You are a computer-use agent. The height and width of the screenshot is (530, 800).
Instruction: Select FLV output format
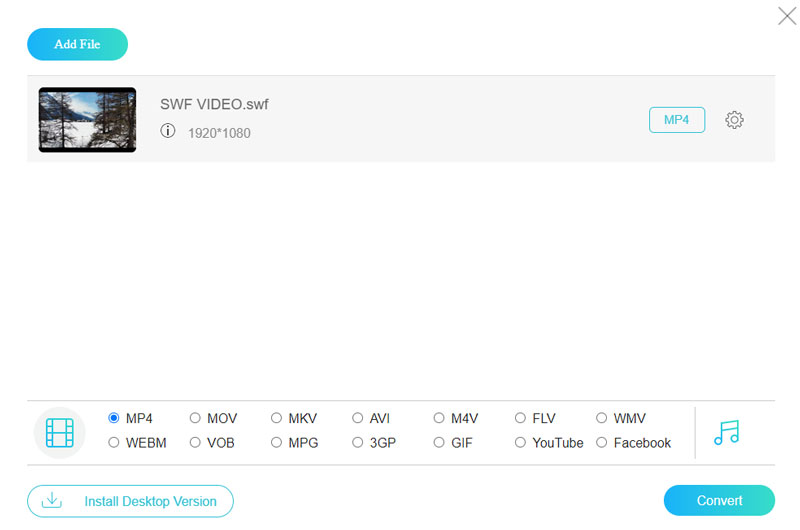[x=521, y=418]
